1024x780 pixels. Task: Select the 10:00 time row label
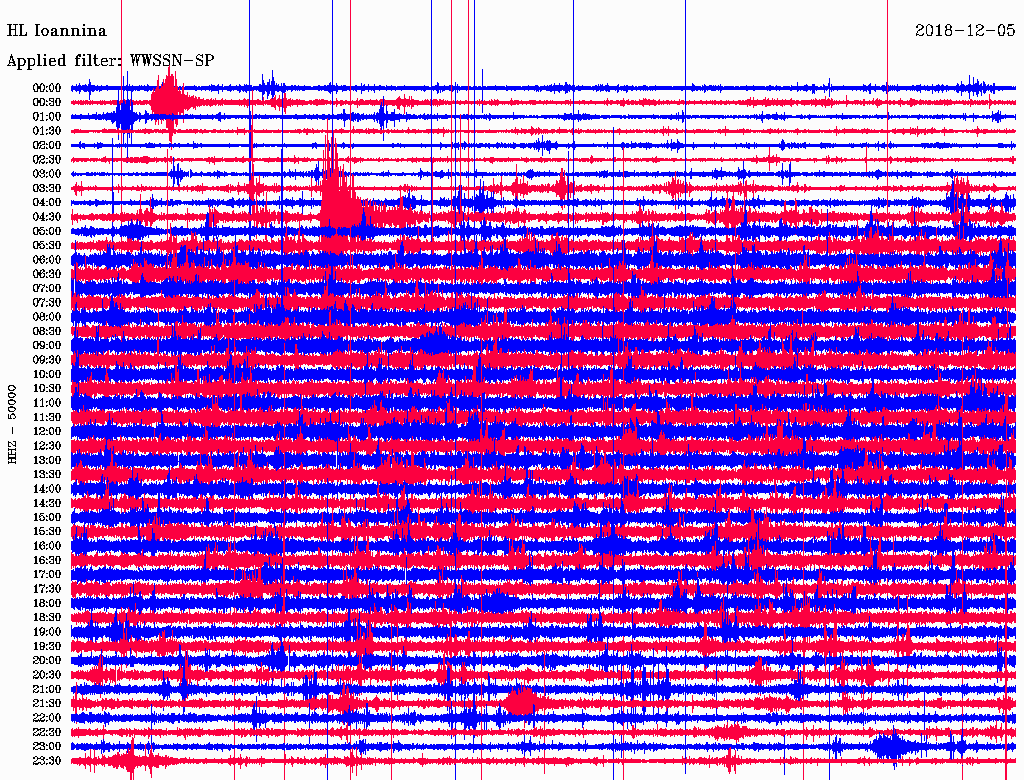[47, 374]
